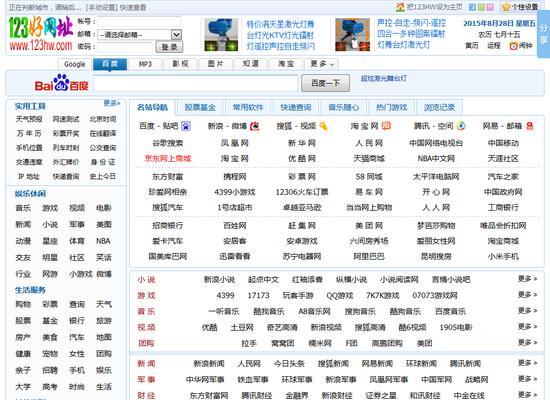The height and width of the screenshot is (400, 550).
Task: Open the 起点中文 novel link
Action: (263, 280)
